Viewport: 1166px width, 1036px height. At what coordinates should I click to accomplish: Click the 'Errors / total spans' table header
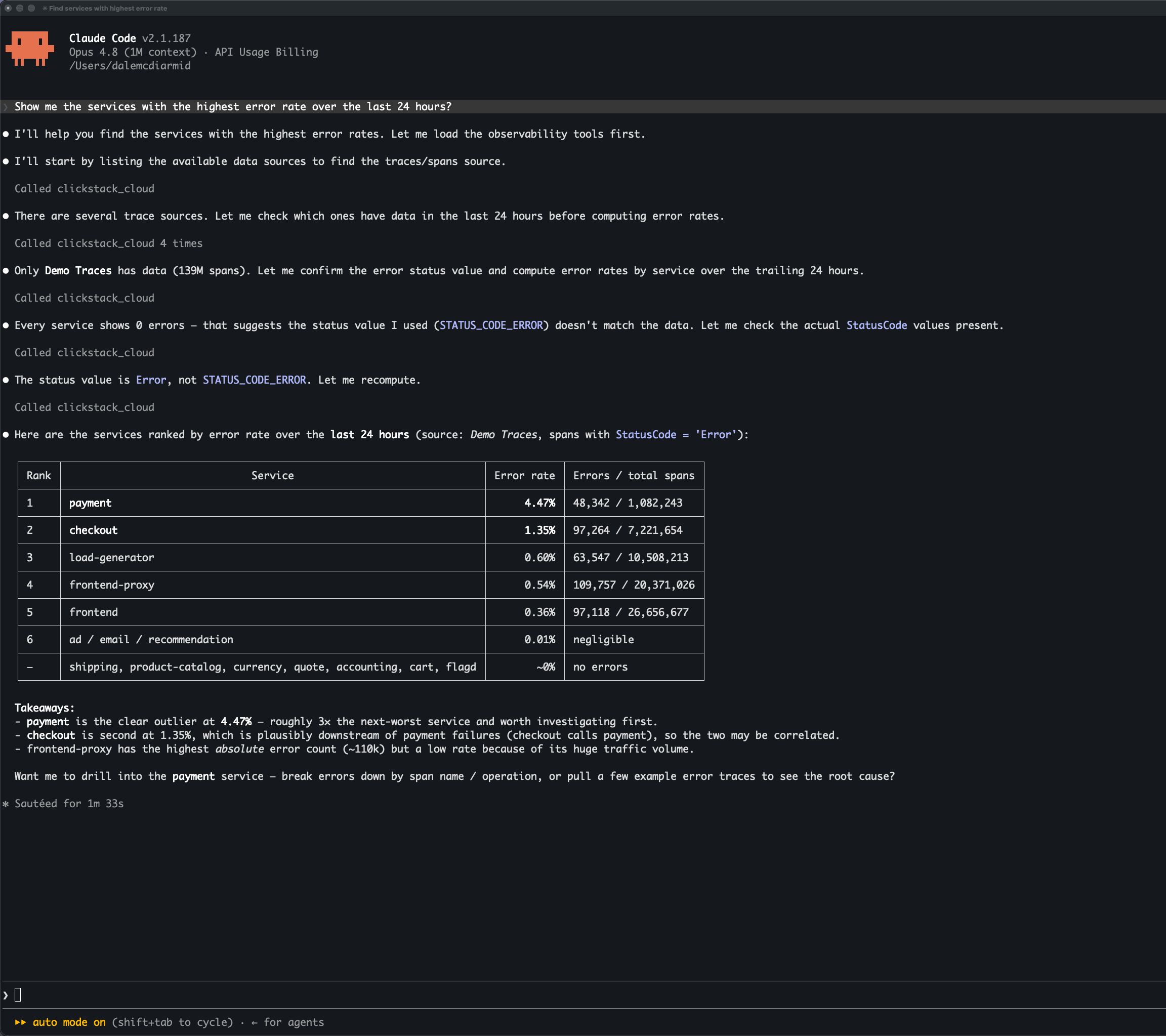click(x=634, y=476)
